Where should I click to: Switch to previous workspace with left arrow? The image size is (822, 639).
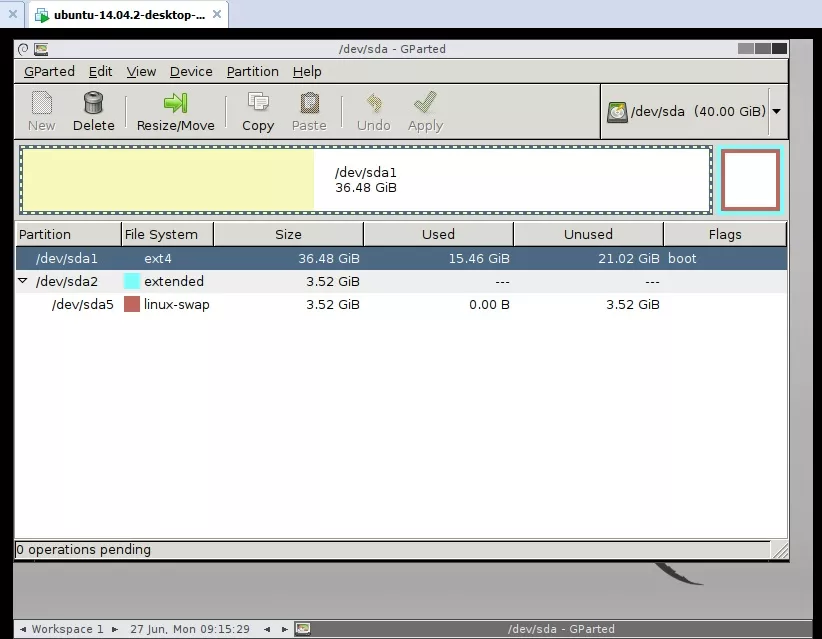pos(23,629)
